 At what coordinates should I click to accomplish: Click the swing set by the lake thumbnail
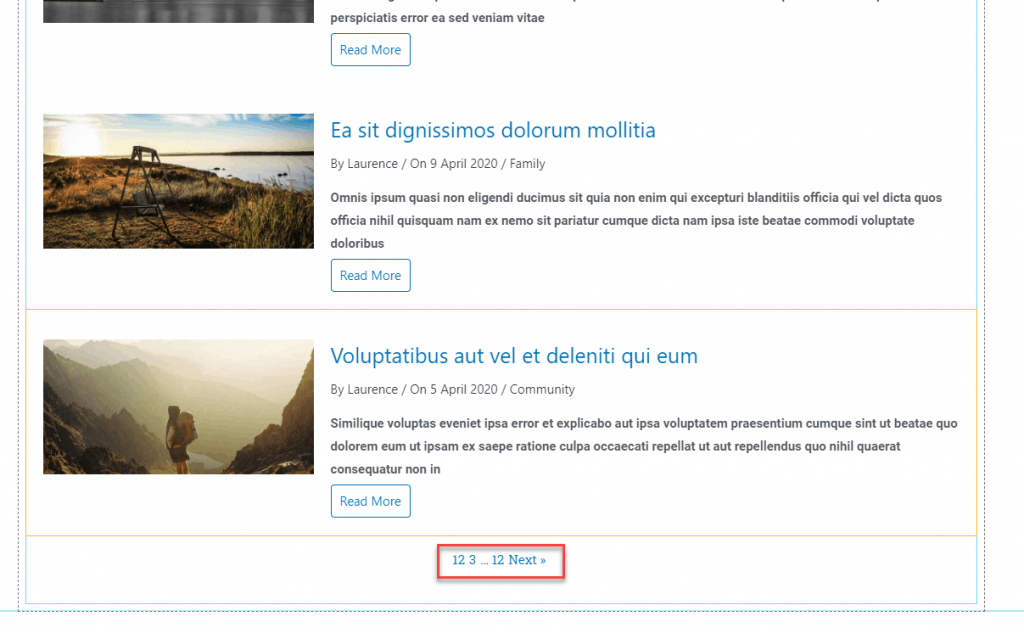click(178, 181)
